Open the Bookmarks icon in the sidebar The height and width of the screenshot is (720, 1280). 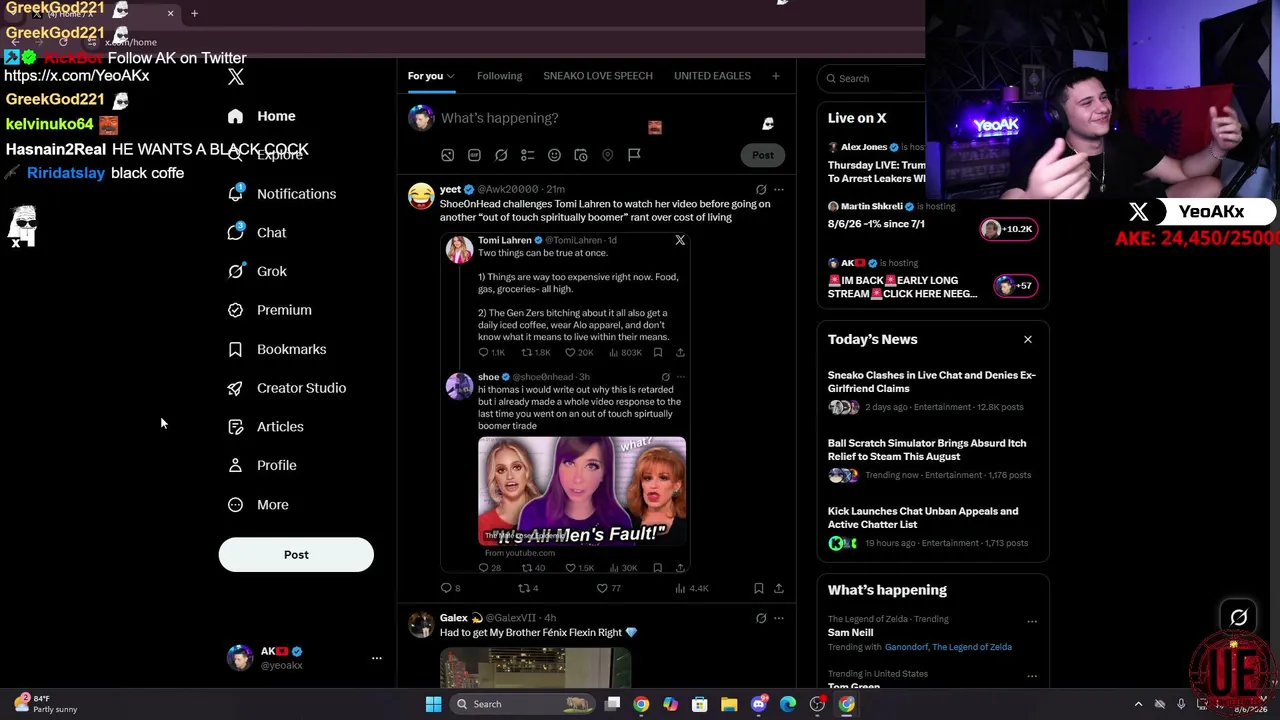[x=235, y=349]
